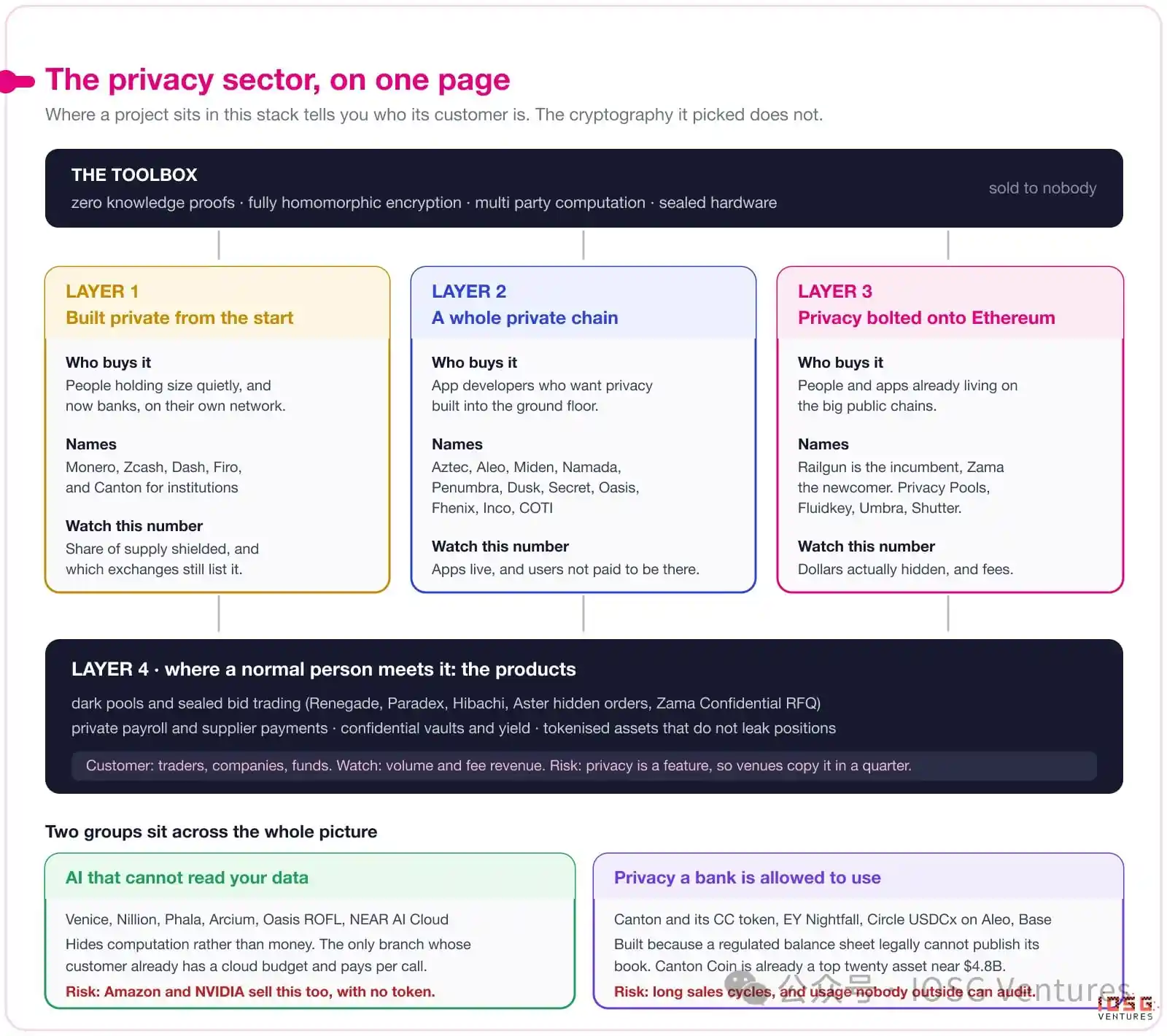Click the LAYER 4 products heading

tap(324, 669)
